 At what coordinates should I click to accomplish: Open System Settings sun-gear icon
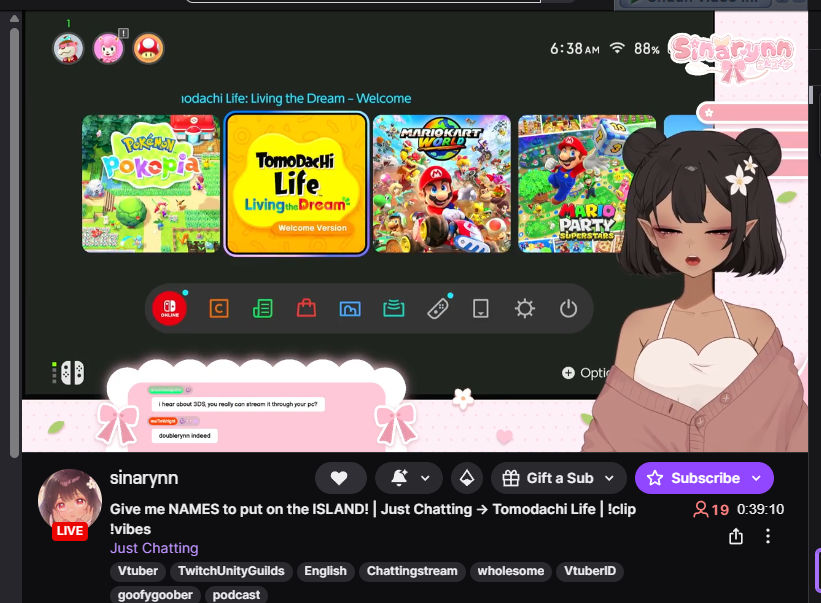525,308
